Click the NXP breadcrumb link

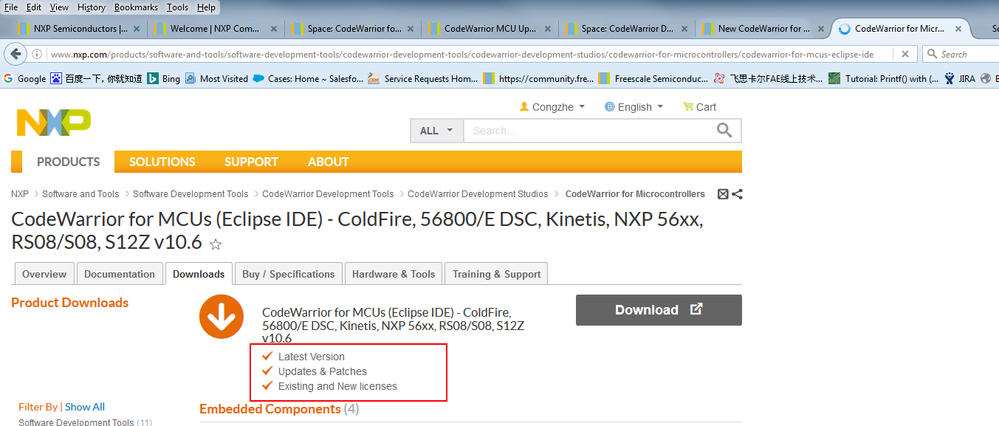[20, 194]
